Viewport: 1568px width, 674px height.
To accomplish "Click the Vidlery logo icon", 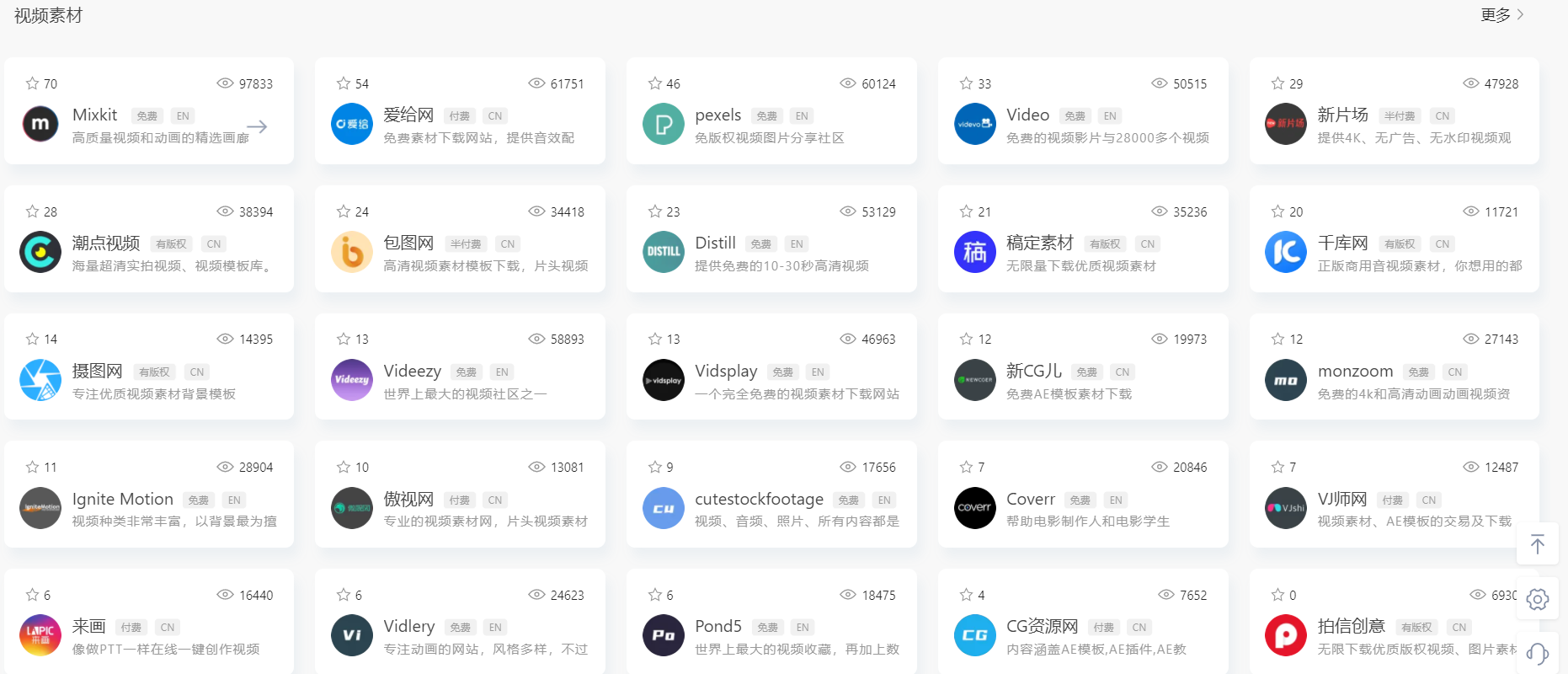I will click(x=352, y=635).
